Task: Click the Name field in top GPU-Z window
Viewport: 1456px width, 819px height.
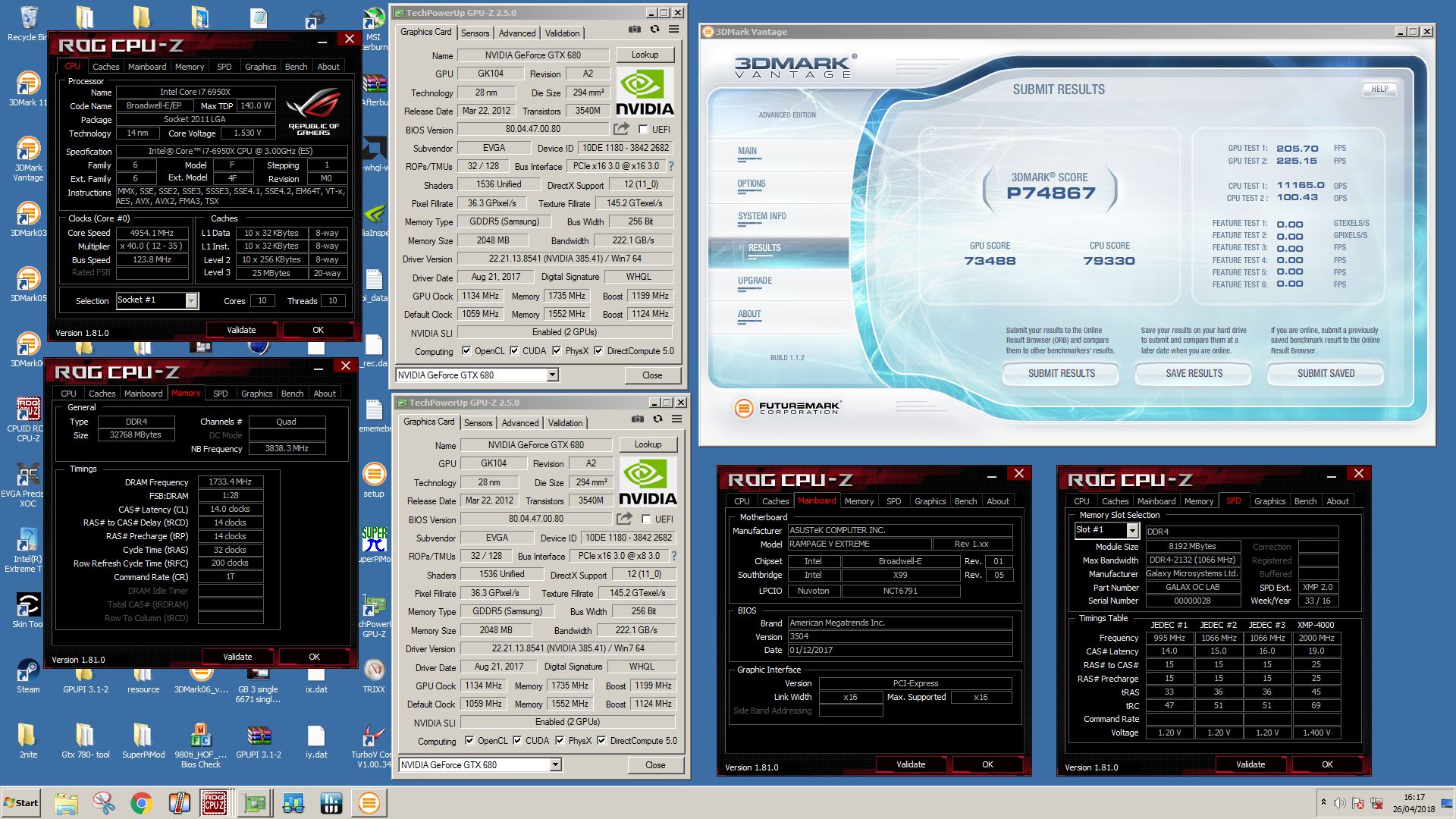Action: click(533, 55)
